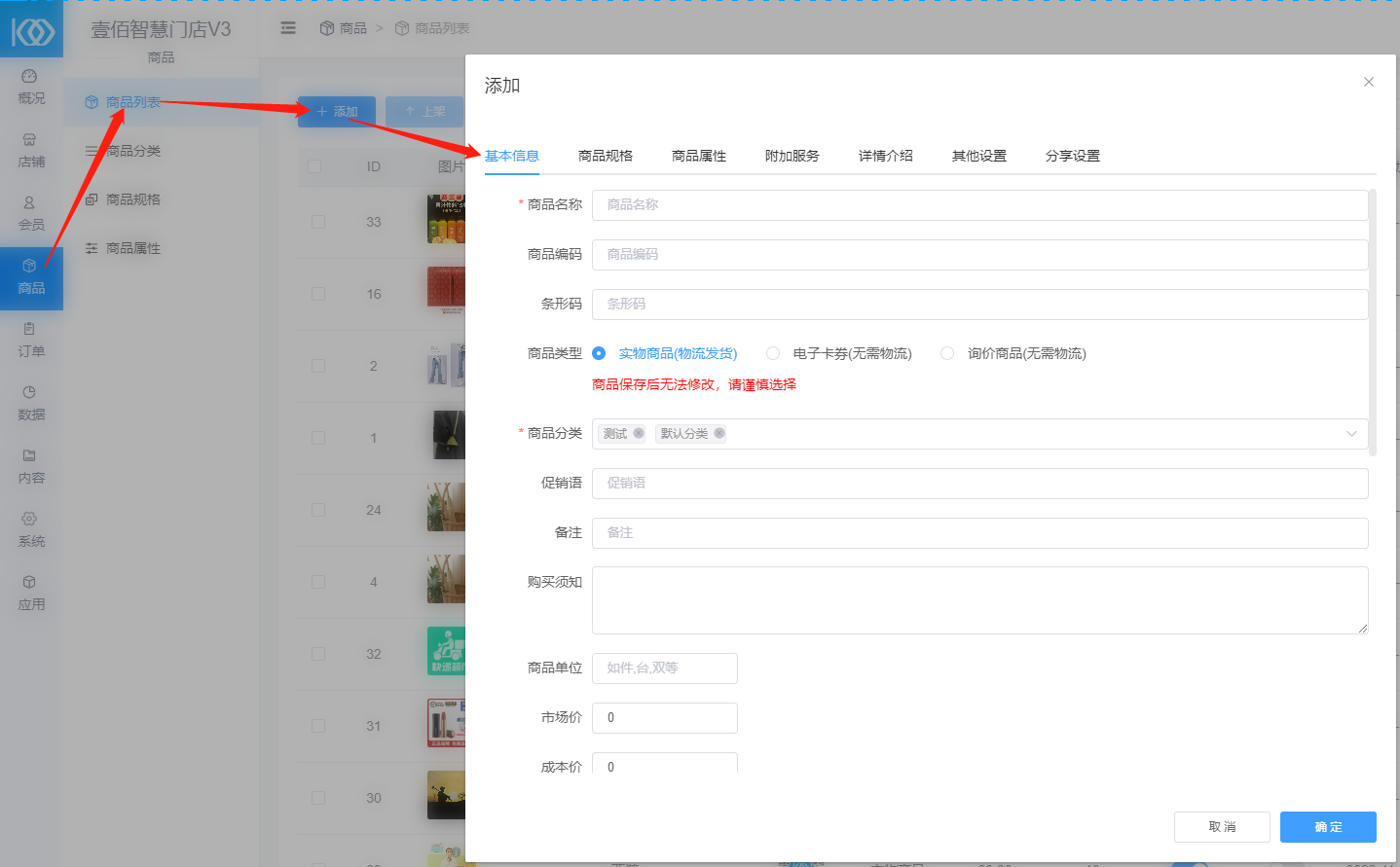Open product thumbnail in row 30

446,794
